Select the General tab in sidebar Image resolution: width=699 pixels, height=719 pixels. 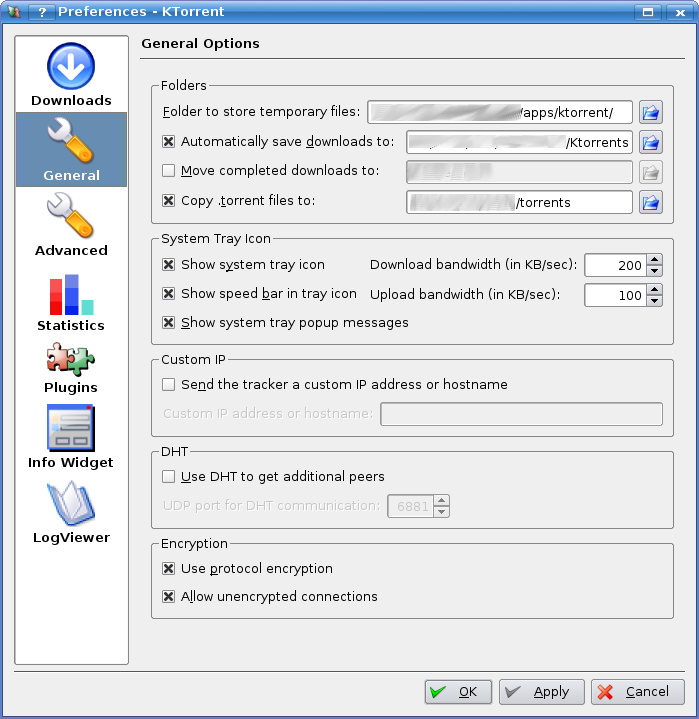pos(71,150)
